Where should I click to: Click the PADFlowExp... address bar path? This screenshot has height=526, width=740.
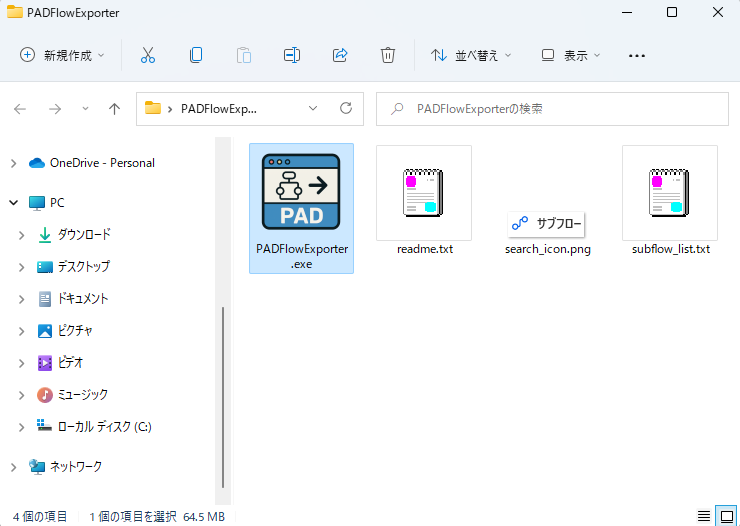coord(219,109)
